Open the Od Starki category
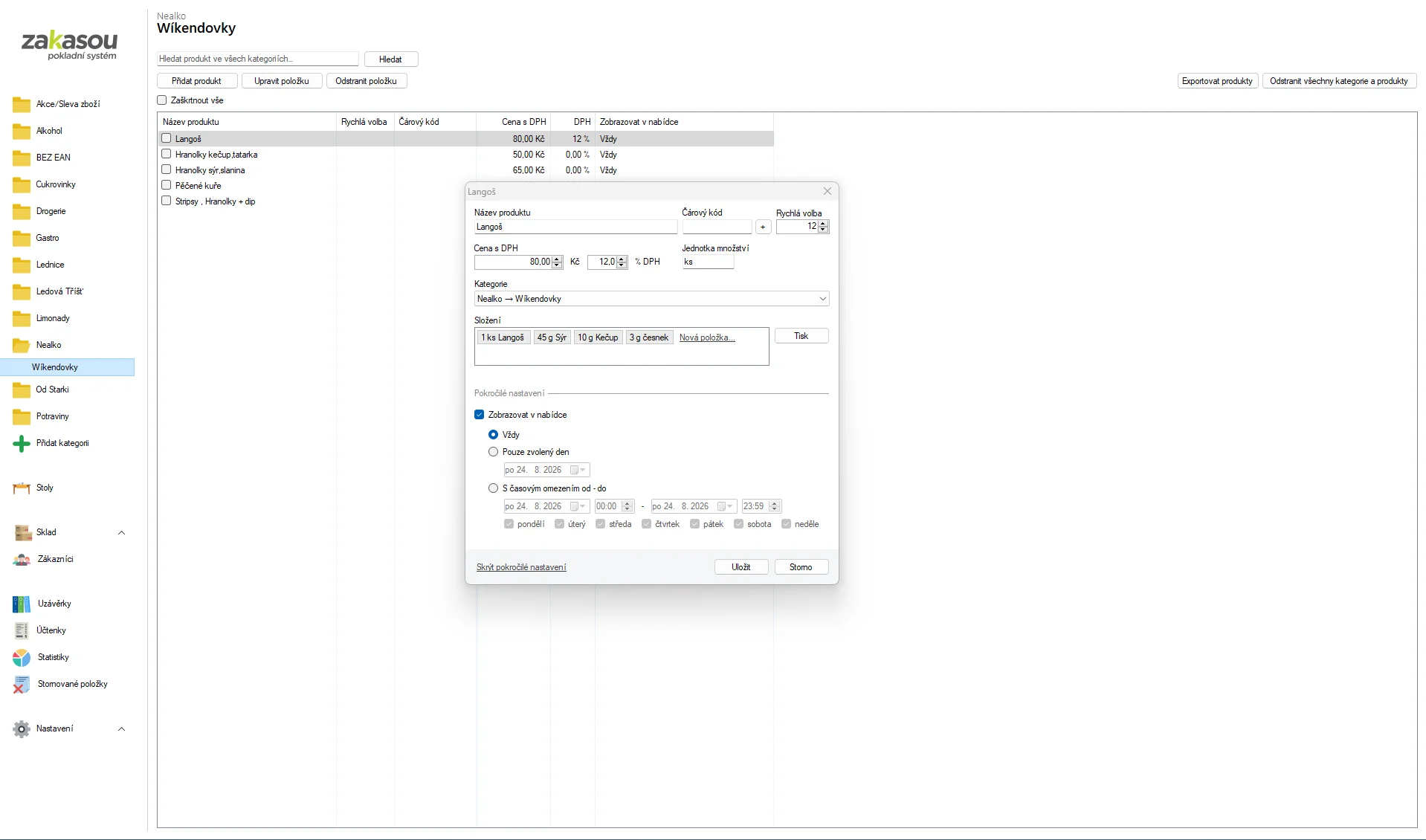Screen dimensions: 1426x840 tap(52, 390)
